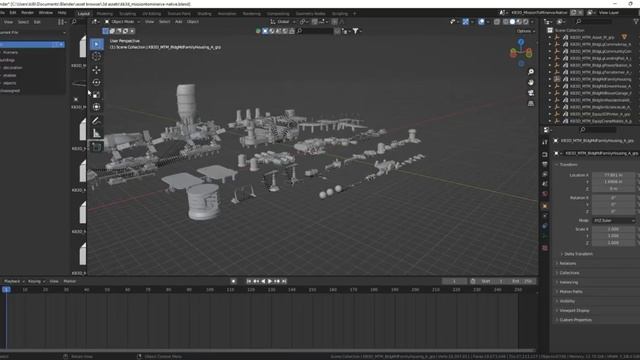This screenshot has height=360, width=640.
Task: Toggle viewport overlays button
Action: click(481, 22)
